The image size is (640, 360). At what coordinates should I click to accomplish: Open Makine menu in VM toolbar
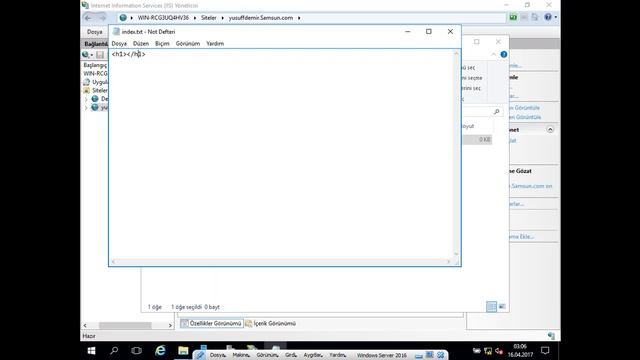241,355
